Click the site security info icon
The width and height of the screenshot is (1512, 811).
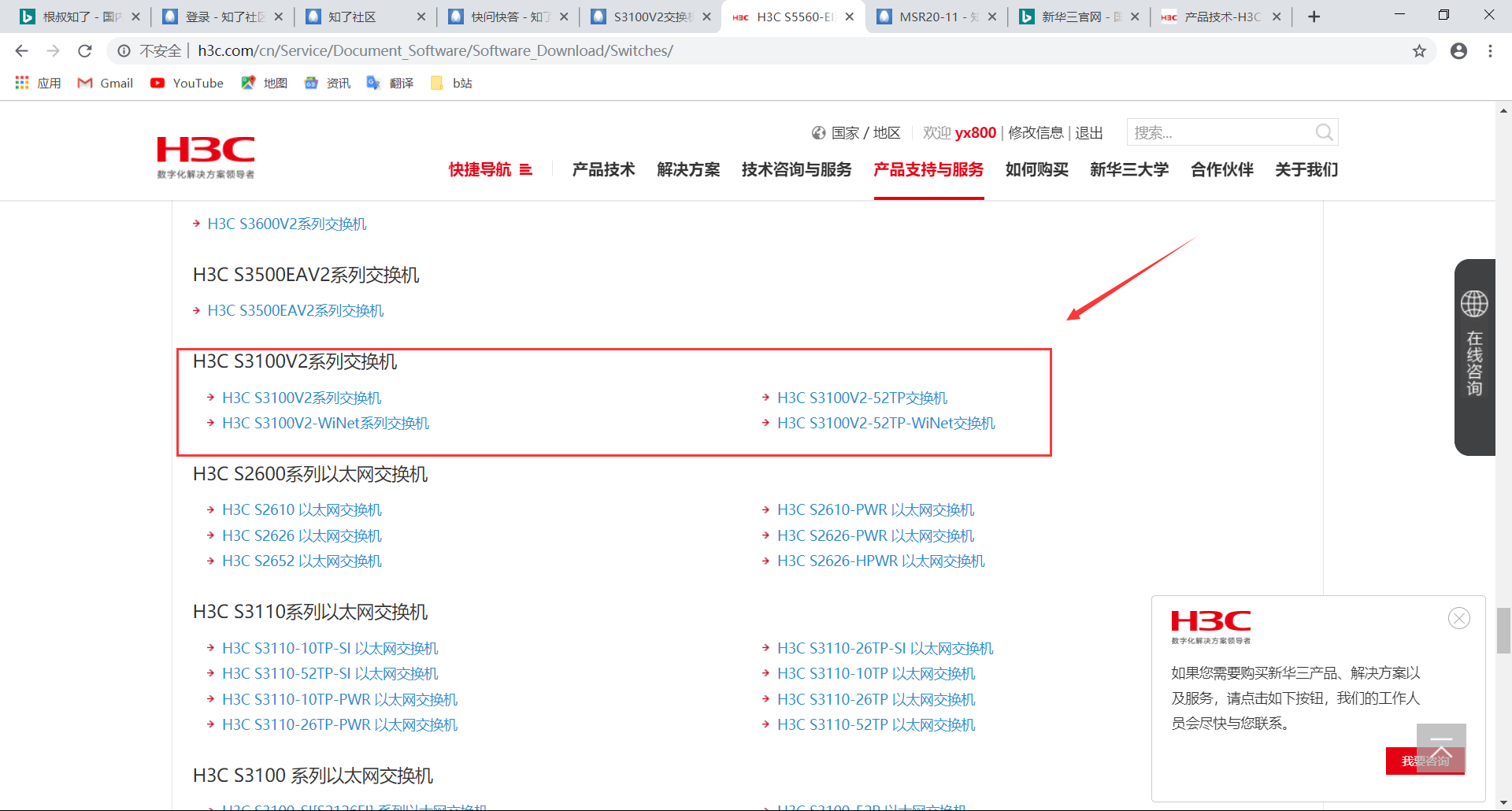pos(124,51)
